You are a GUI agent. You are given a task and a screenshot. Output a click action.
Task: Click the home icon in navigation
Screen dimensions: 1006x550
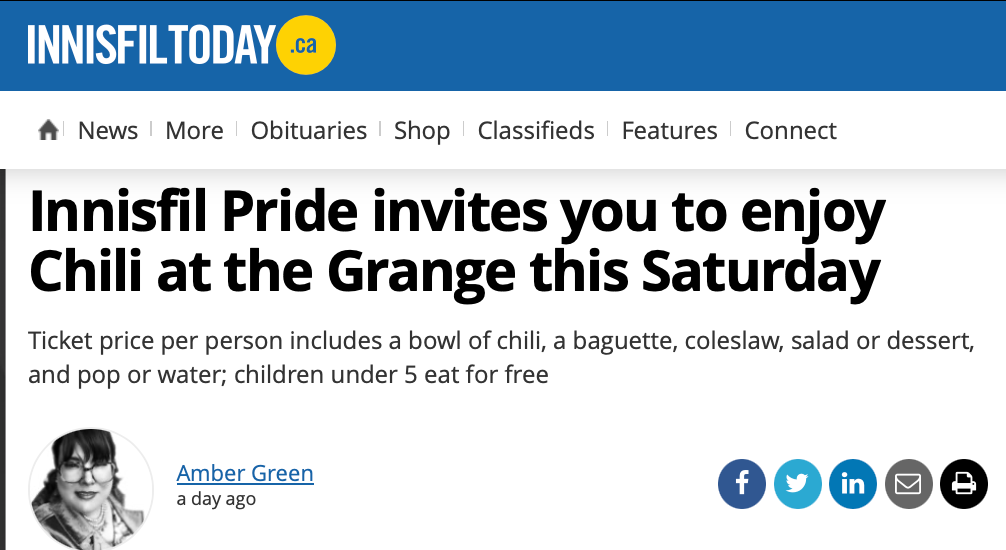pyautogui.click(x=47, y=131)
